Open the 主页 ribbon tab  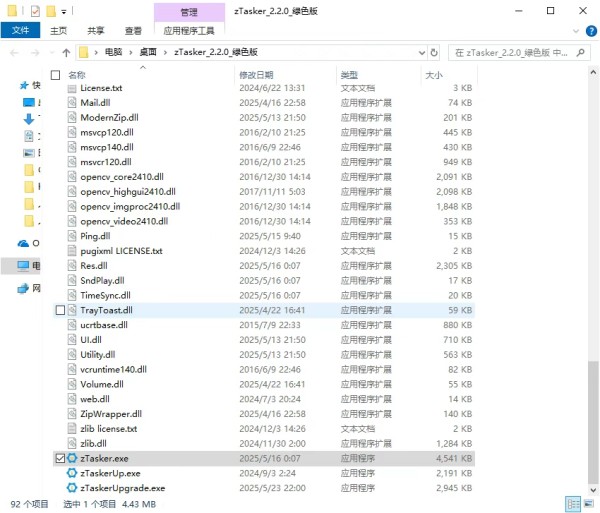59,31
